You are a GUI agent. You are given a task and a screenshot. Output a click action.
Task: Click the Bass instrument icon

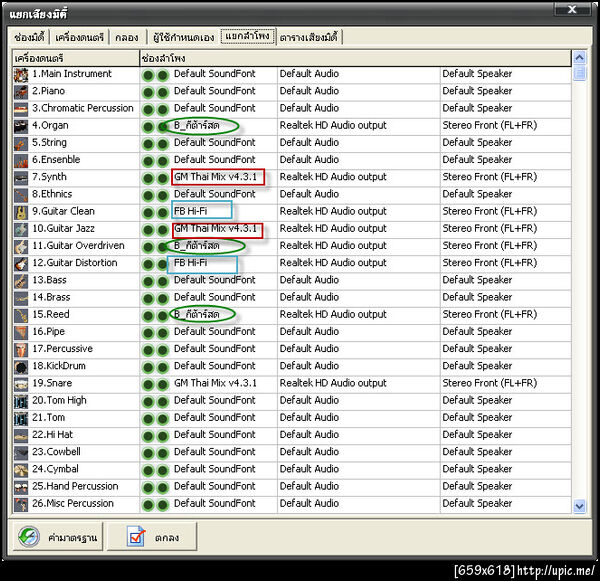pyautogui.click(x=21, y=281)
